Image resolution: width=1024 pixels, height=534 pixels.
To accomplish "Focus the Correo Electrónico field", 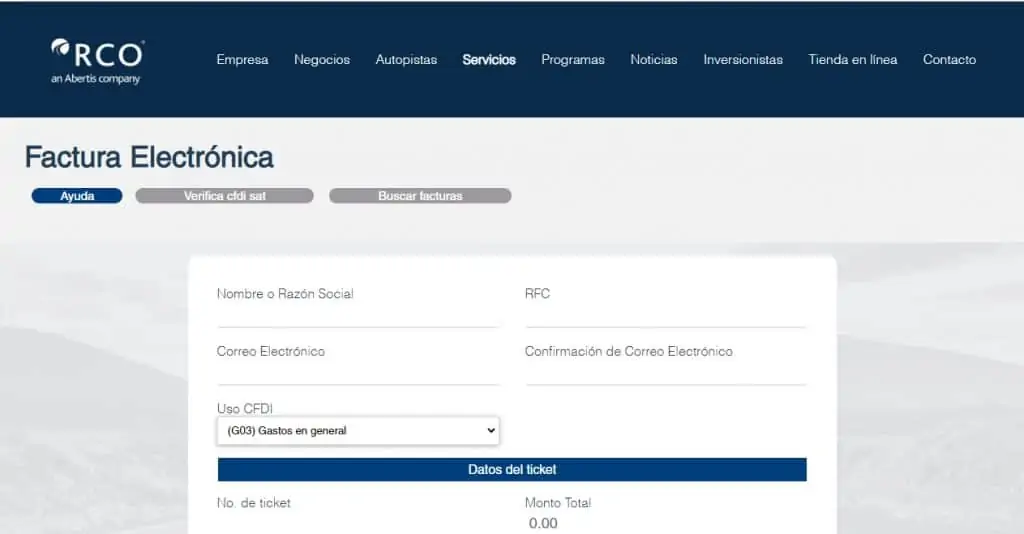I will tap(359, 373).
